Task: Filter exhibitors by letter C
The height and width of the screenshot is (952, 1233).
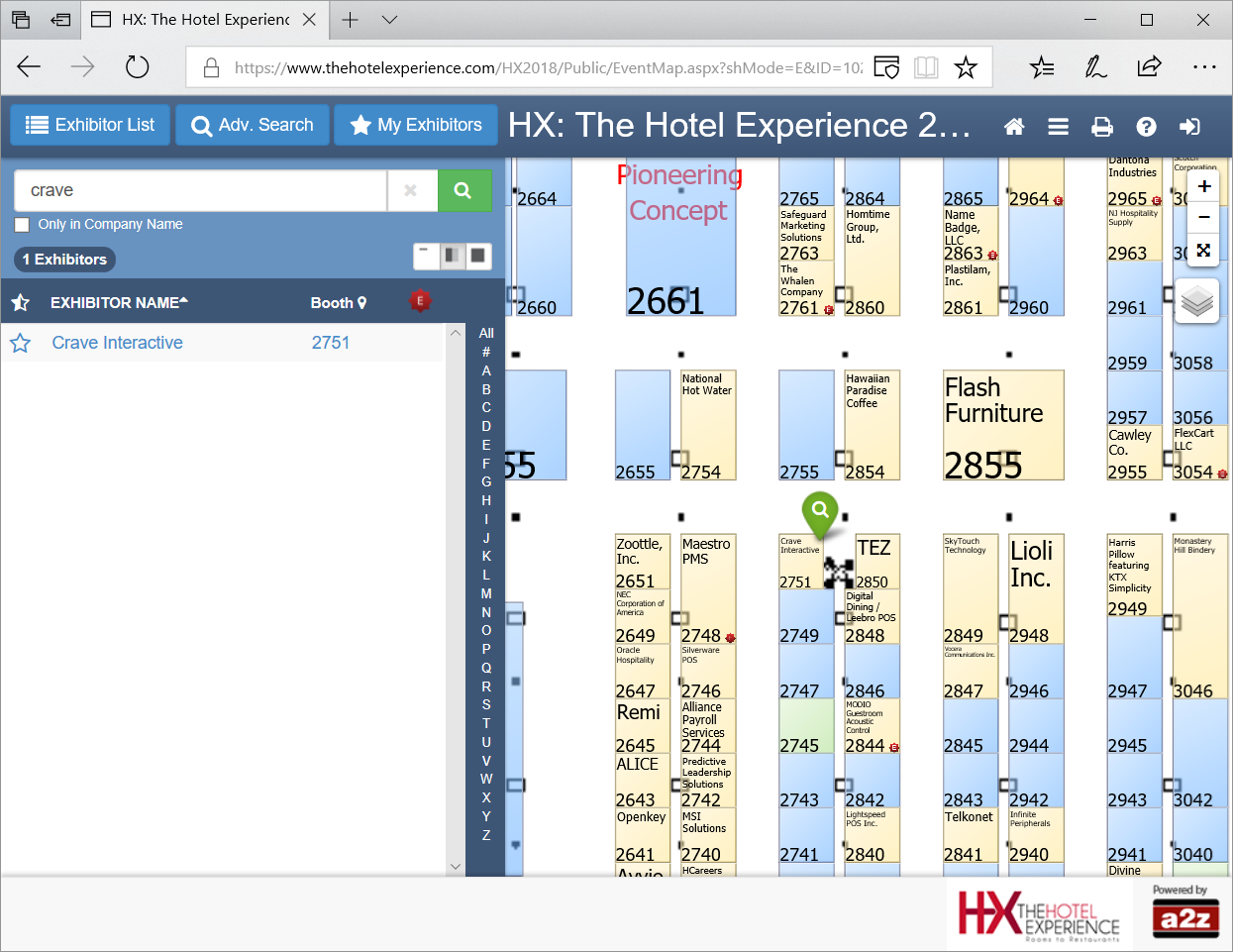Action: [486, 407]
